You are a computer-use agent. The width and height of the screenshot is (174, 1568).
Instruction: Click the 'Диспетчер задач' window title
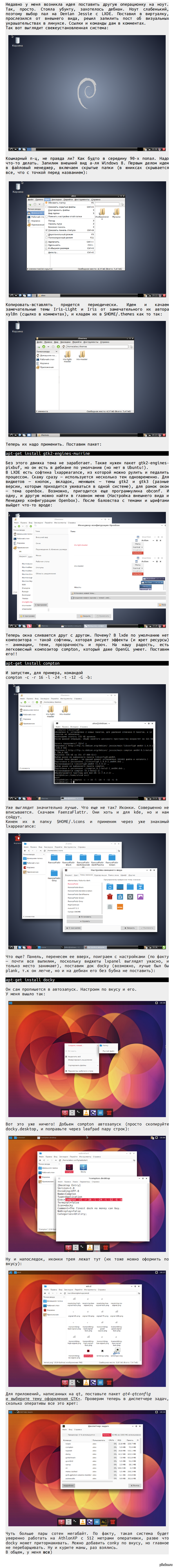pyautogui.click(x=99, y=1426)
